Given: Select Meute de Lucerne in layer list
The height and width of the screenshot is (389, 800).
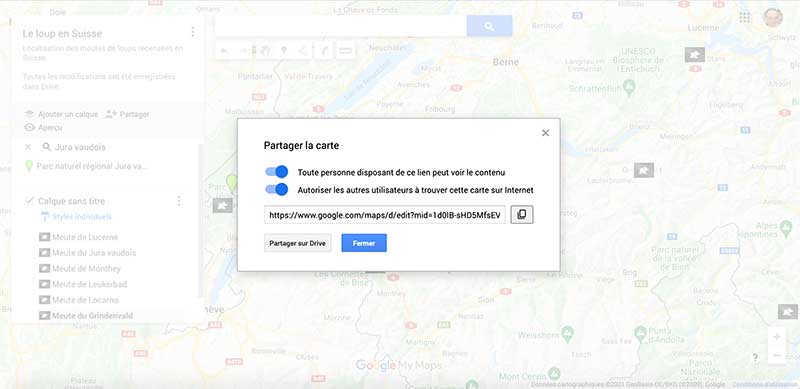Looking at the screenshot, I should click(79, 237).
